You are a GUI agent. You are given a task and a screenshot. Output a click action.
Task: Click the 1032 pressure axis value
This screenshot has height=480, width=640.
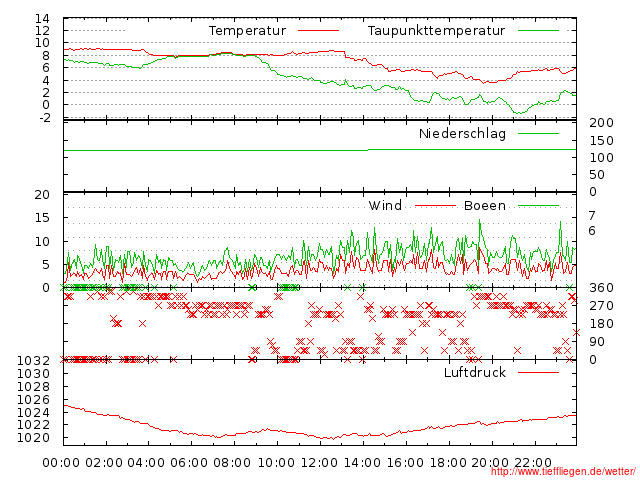(33, 360)
